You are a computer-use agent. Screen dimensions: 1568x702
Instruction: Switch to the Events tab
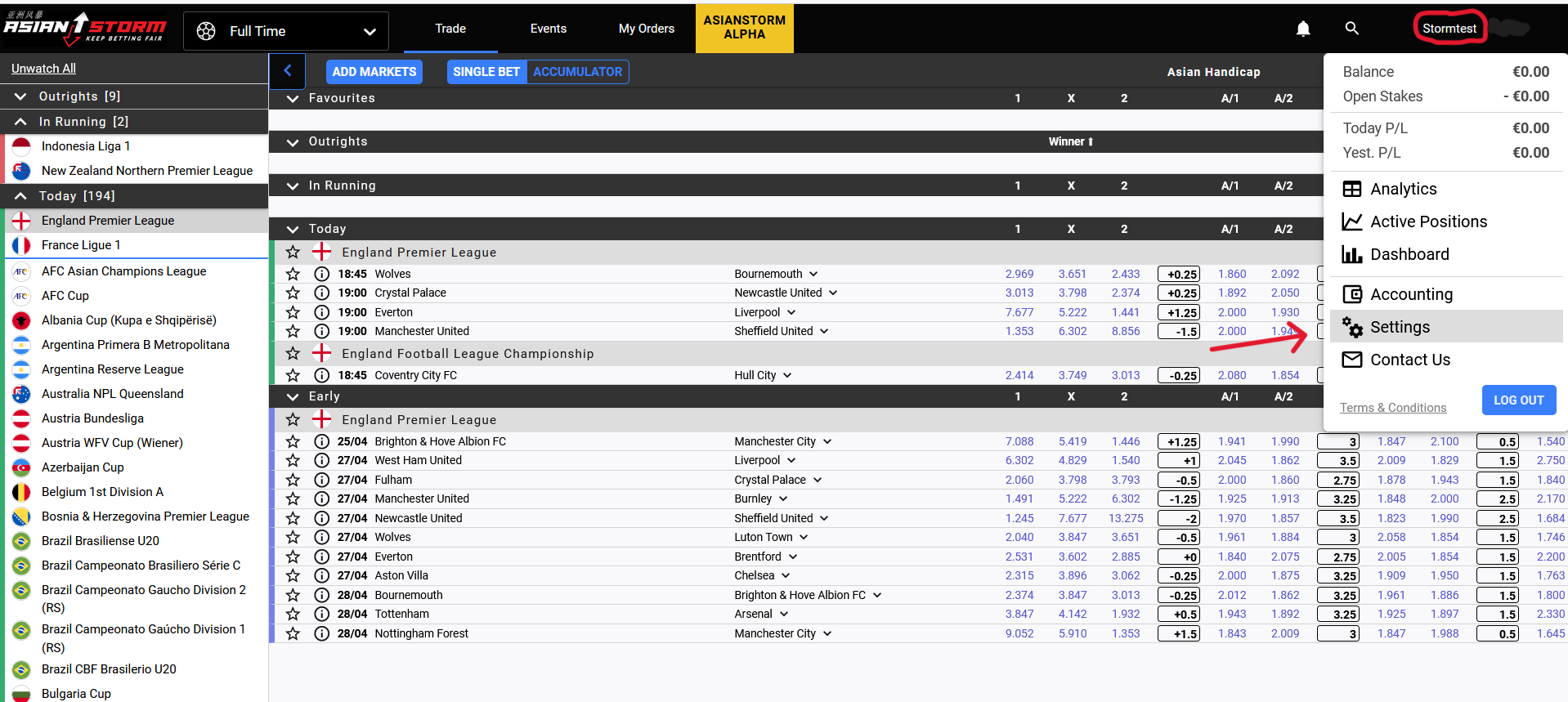pos(549,29)
